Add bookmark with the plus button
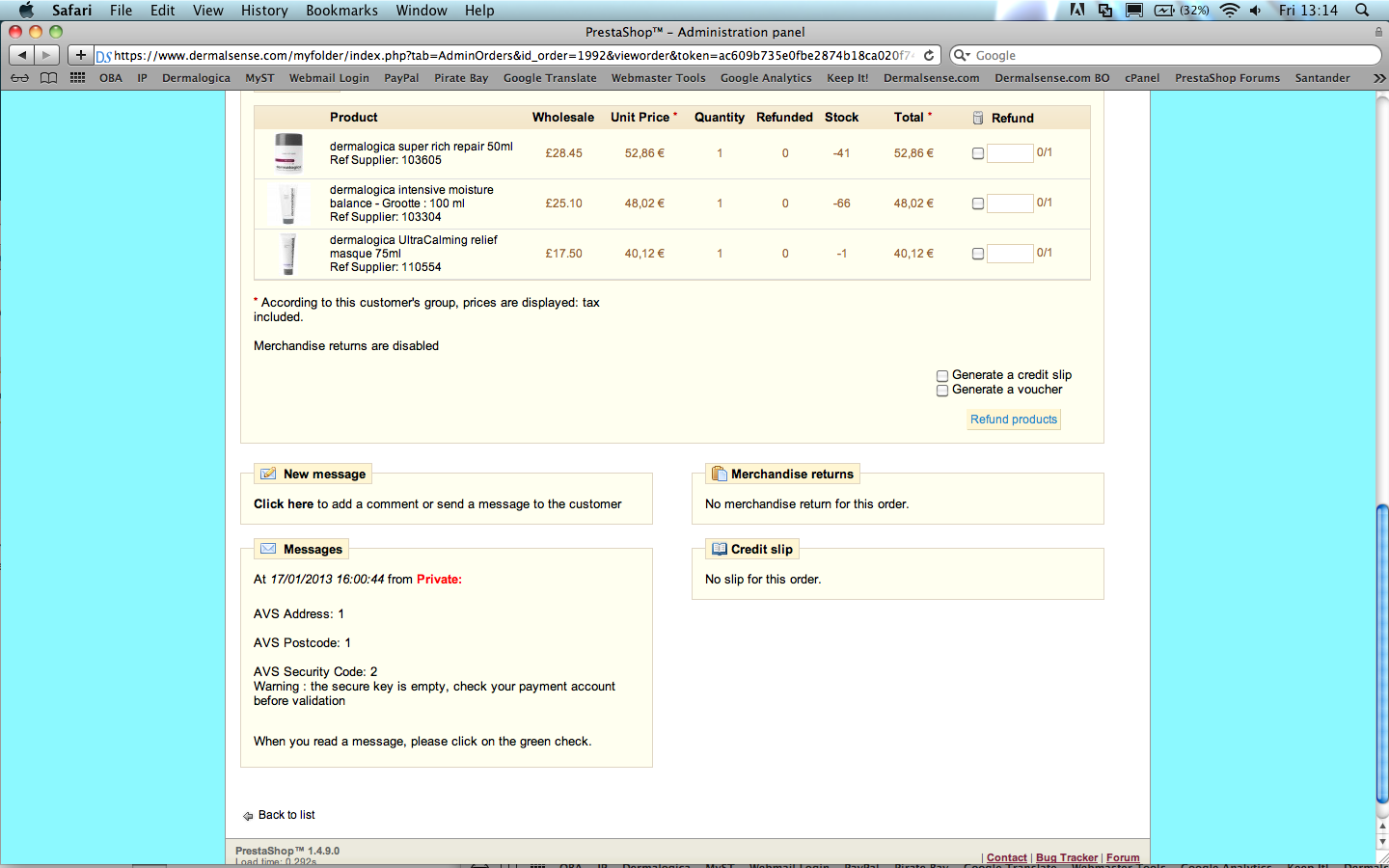Viewport: 1389px width, 868px height. click(x=81, y=55)
